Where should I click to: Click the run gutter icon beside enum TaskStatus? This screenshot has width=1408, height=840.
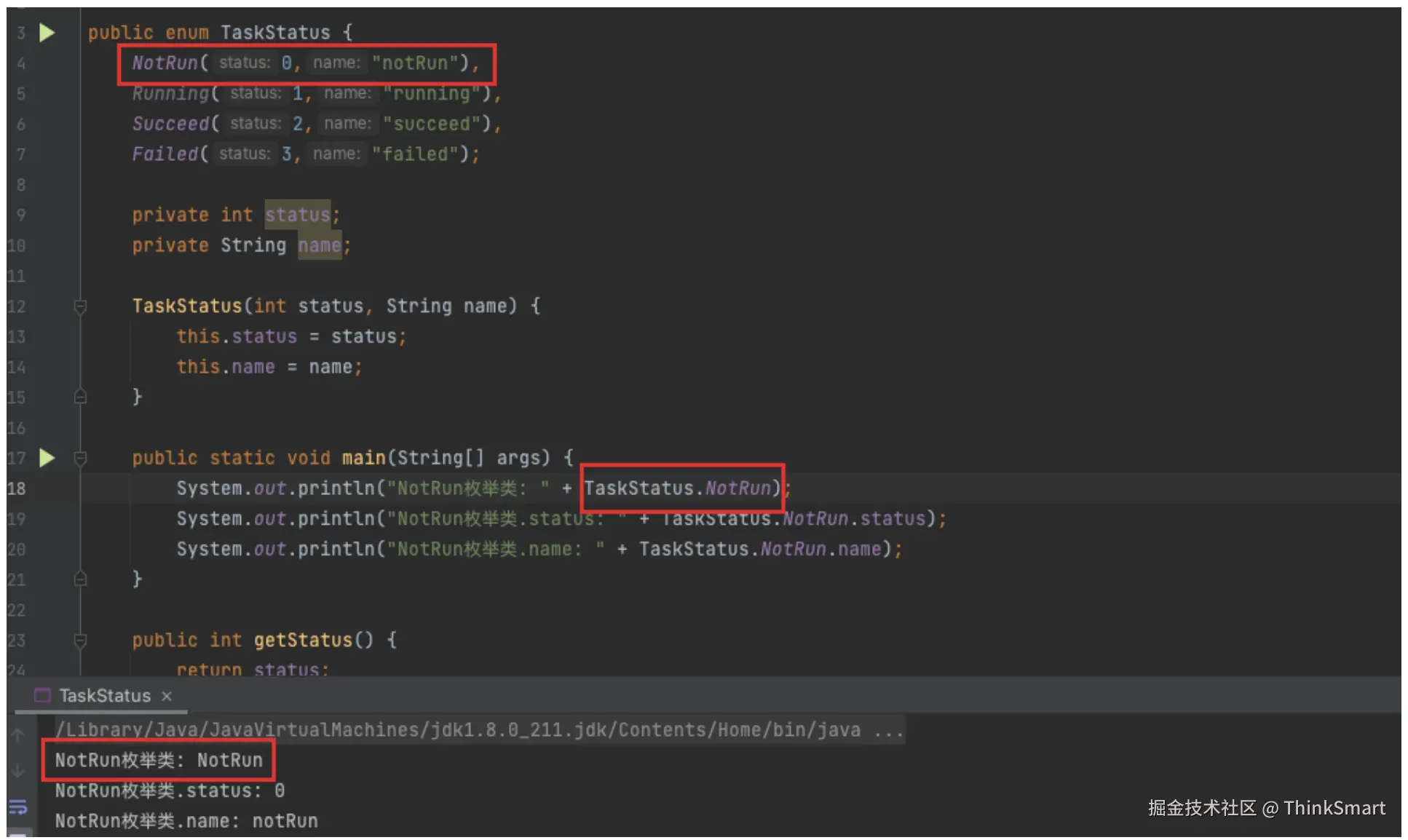[47, 32]
